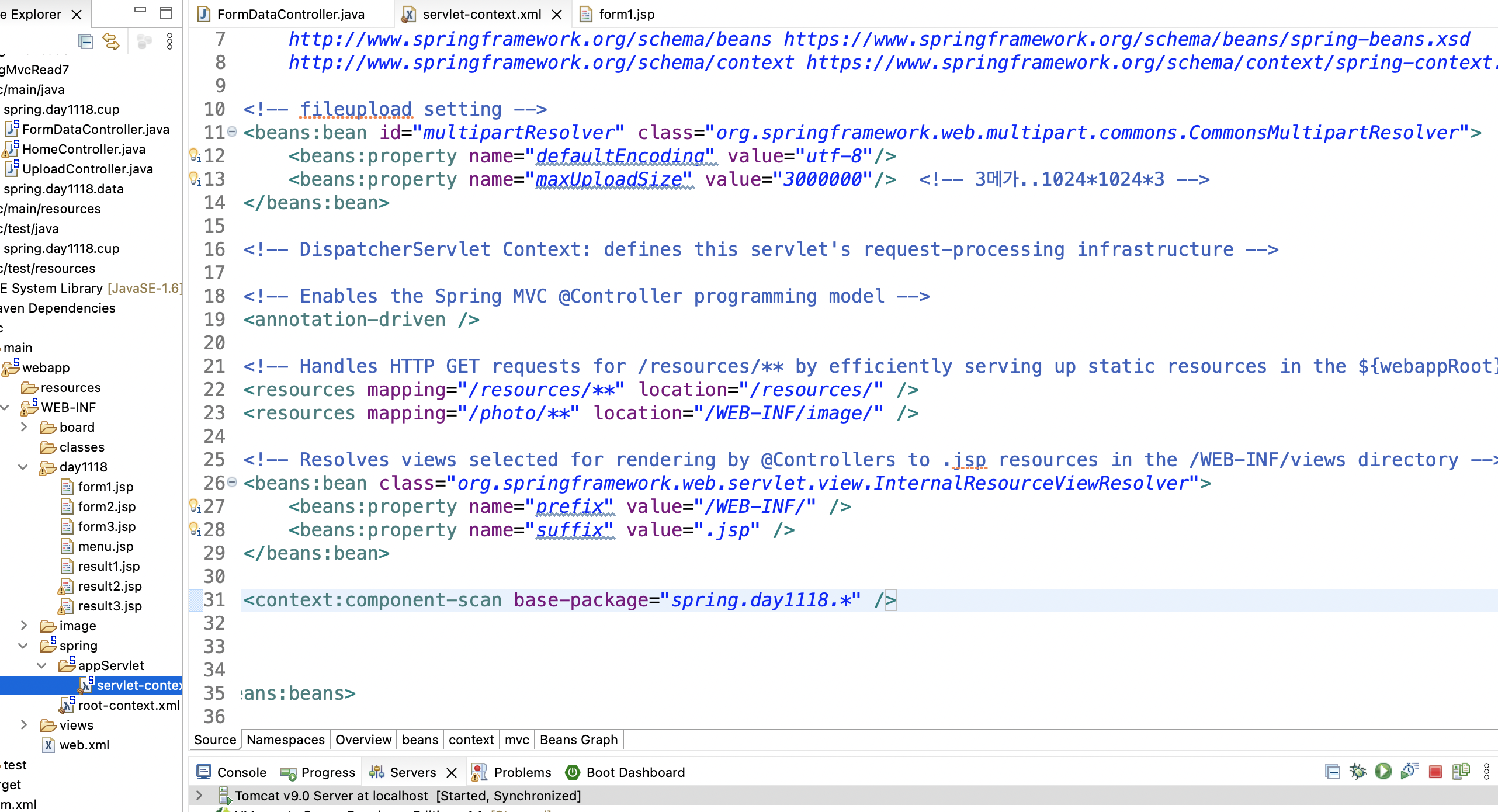Click the Publish to server icon
This screenshot has height=812, width=1498.
click(1461, 772)
